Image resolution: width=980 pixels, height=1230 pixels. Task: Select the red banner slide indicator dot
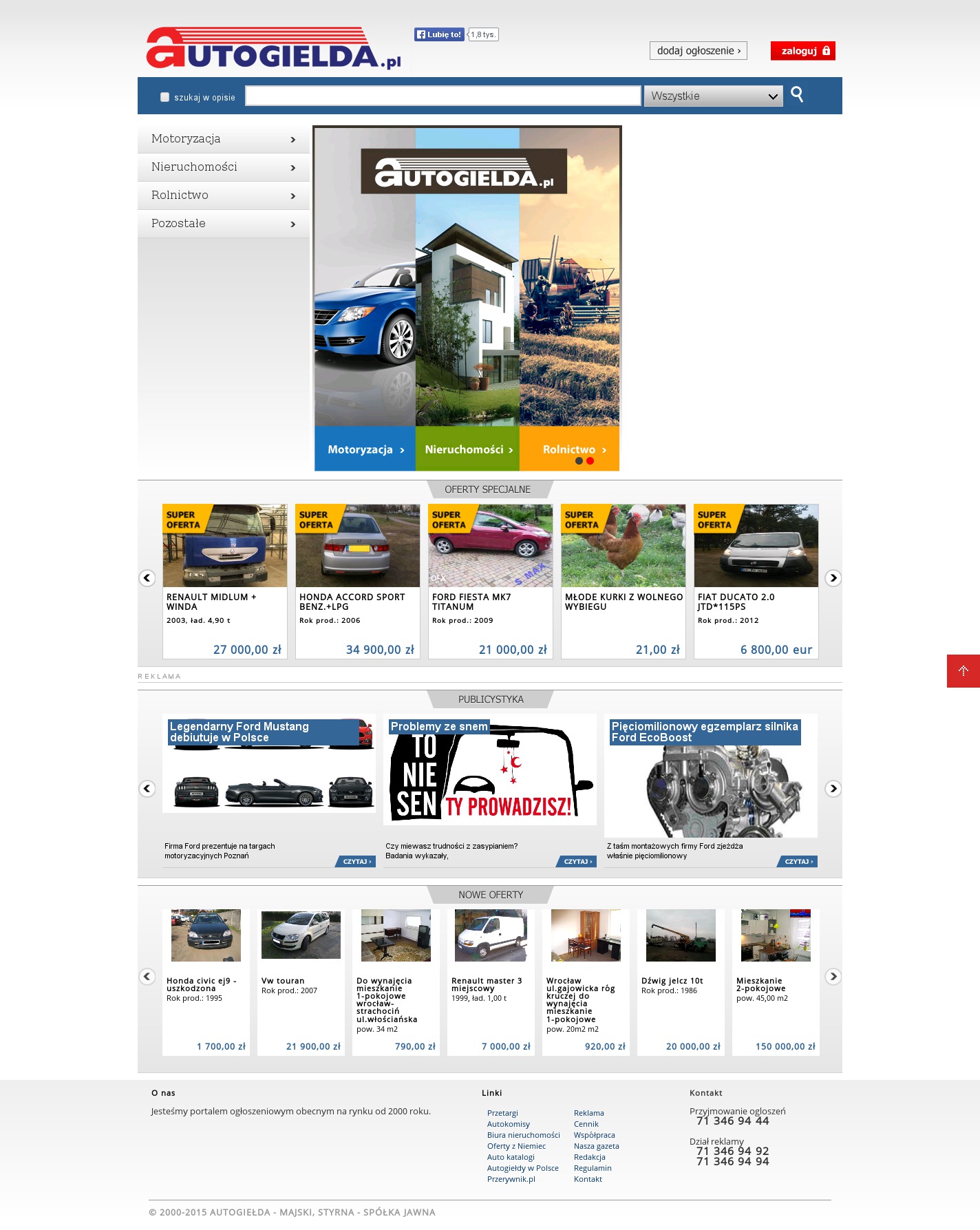590,461
